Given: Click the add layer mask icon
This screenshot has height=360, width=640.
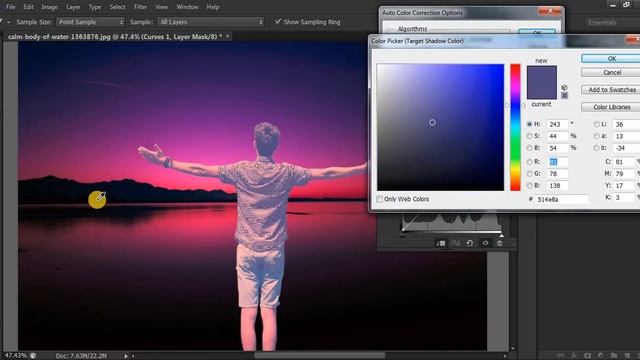Looking at the screenshot, I should tap(587, 356).
